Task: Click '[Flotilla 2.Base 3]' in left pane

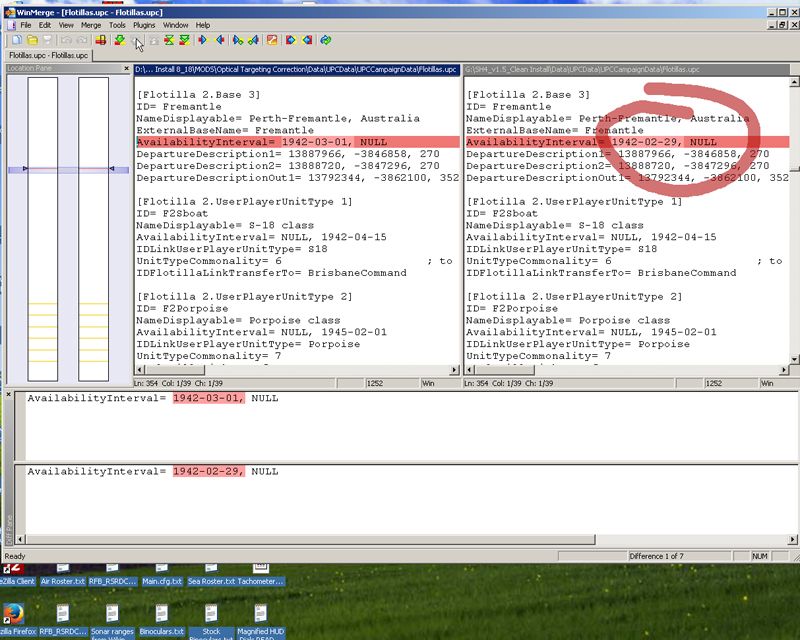Action: (x=198, y=94)
